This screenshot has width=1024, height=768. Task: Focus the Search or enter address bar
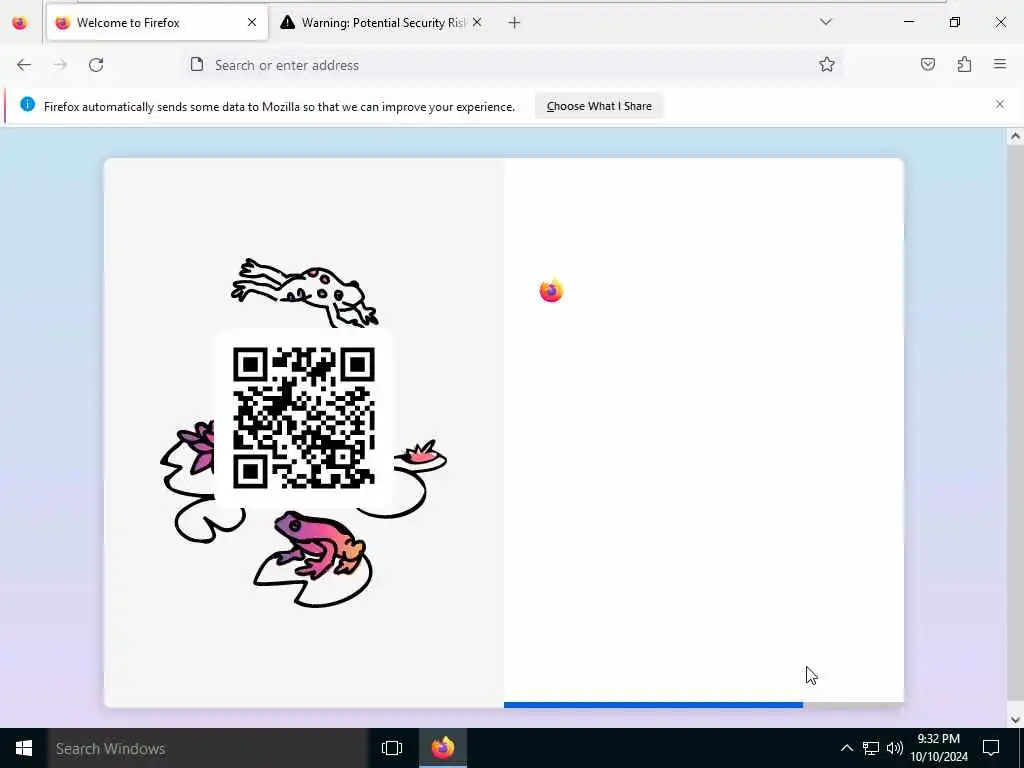(x=512, y=65)
